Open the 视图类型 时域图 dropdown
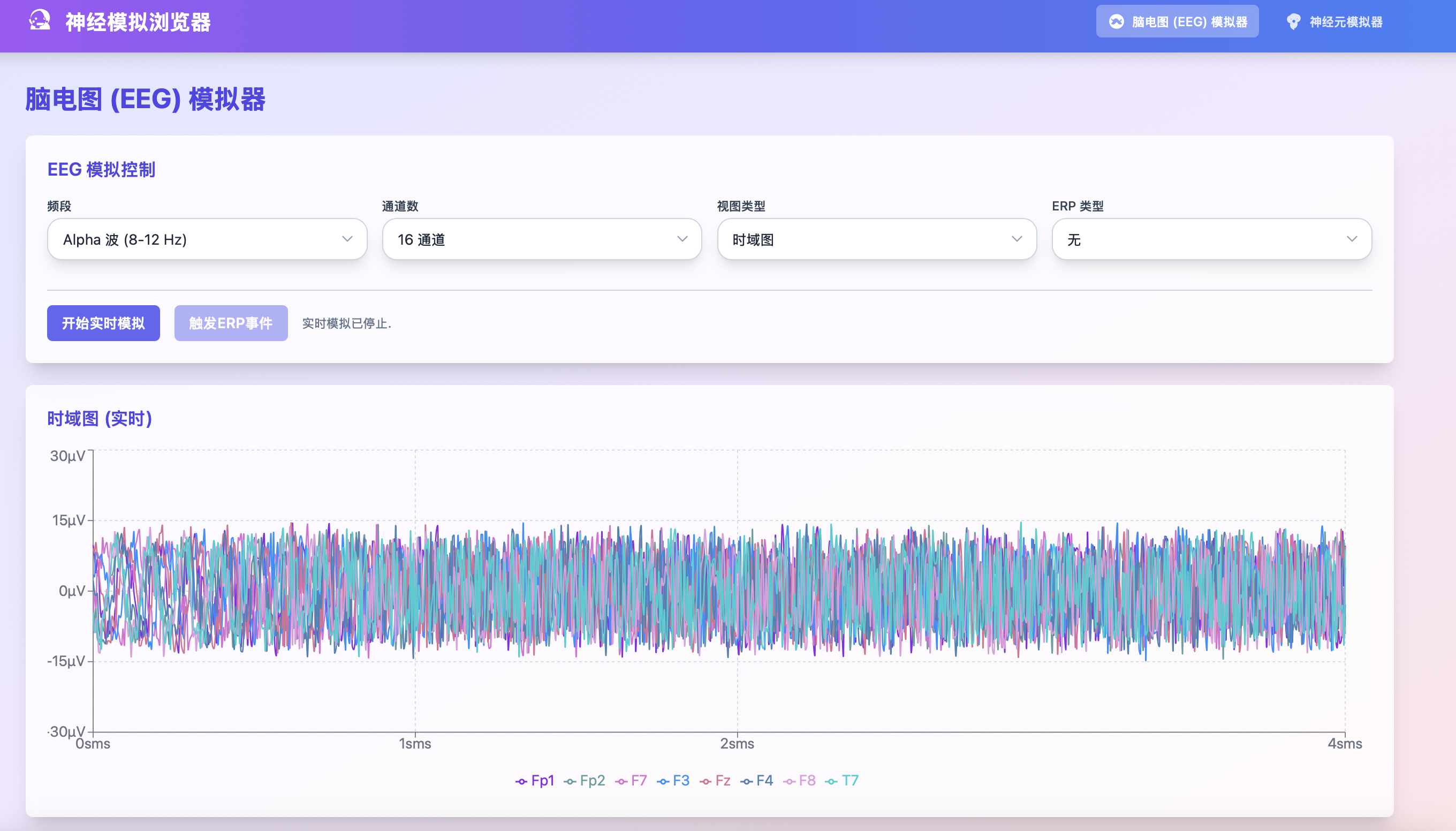 click(876, 239)
